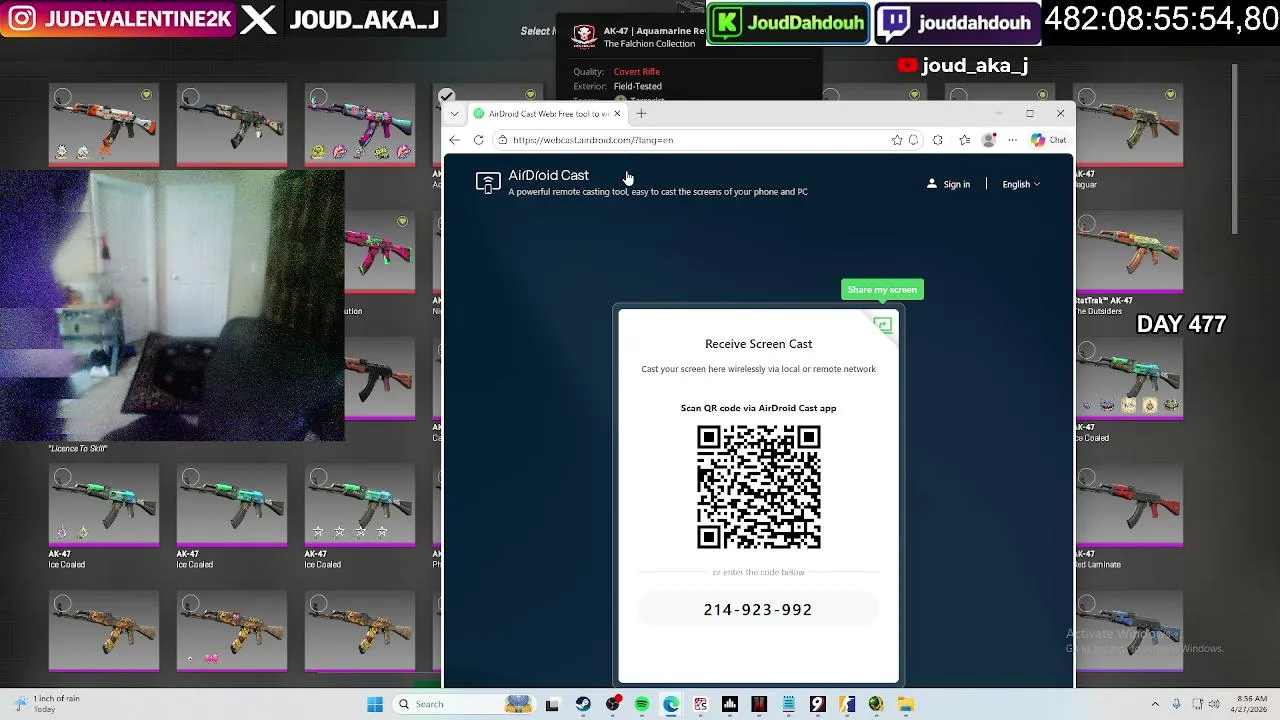Open Spotify from the taskbar
Viewport: 1280px width, 720px height.
(642, 704)
